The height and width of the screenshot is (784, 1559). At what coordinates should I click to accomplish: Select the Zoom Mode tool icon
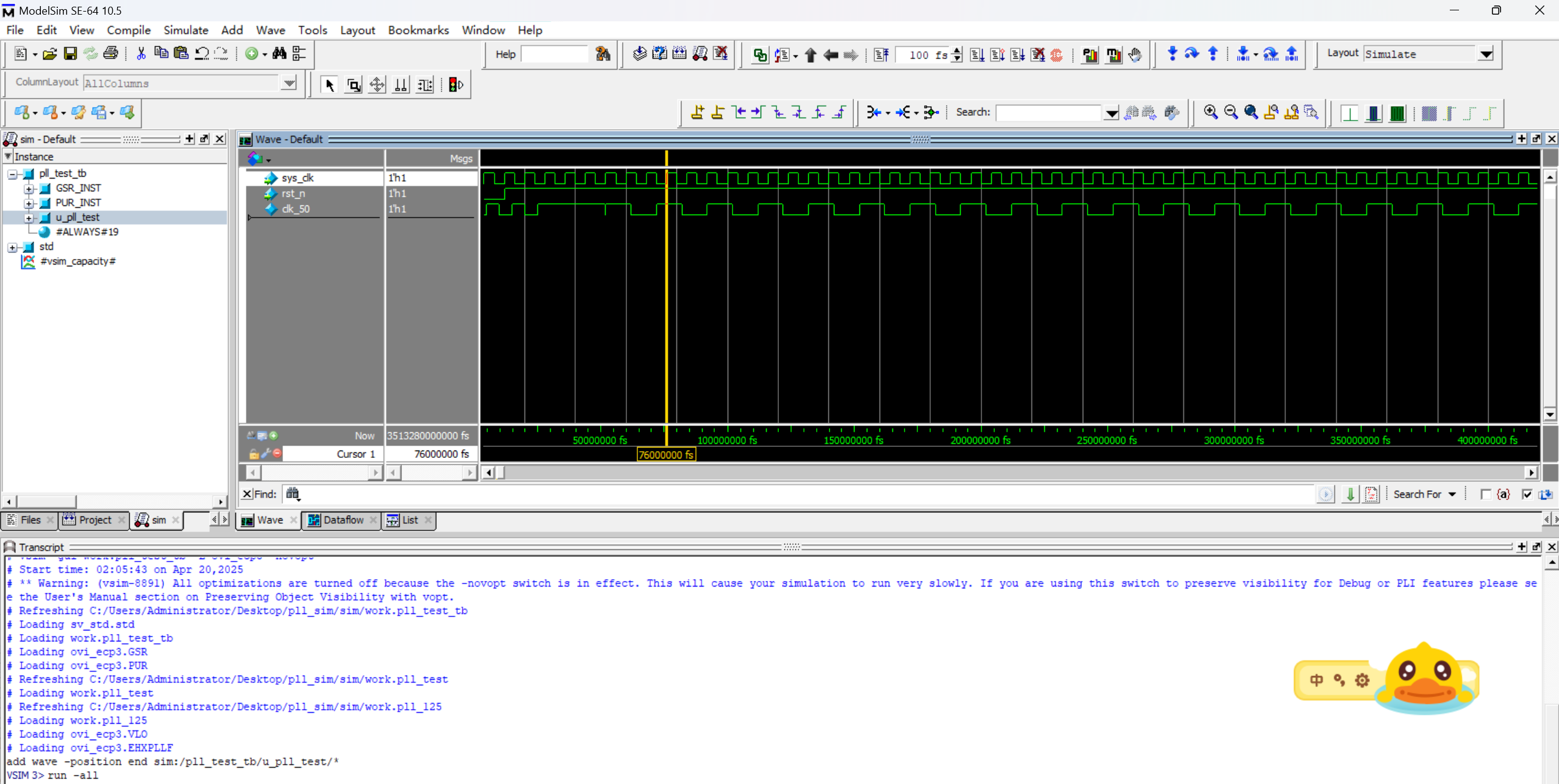353,85
